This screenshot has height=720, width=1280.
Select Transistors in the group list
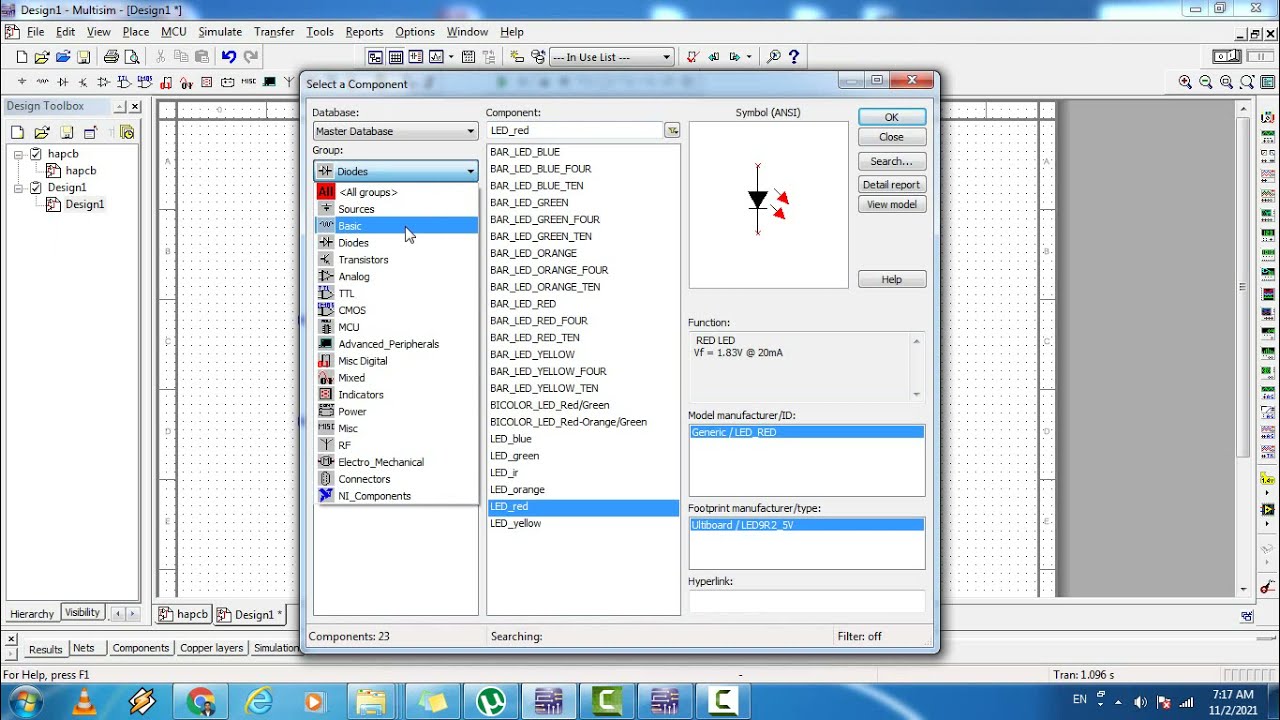(x=397, y=260)
